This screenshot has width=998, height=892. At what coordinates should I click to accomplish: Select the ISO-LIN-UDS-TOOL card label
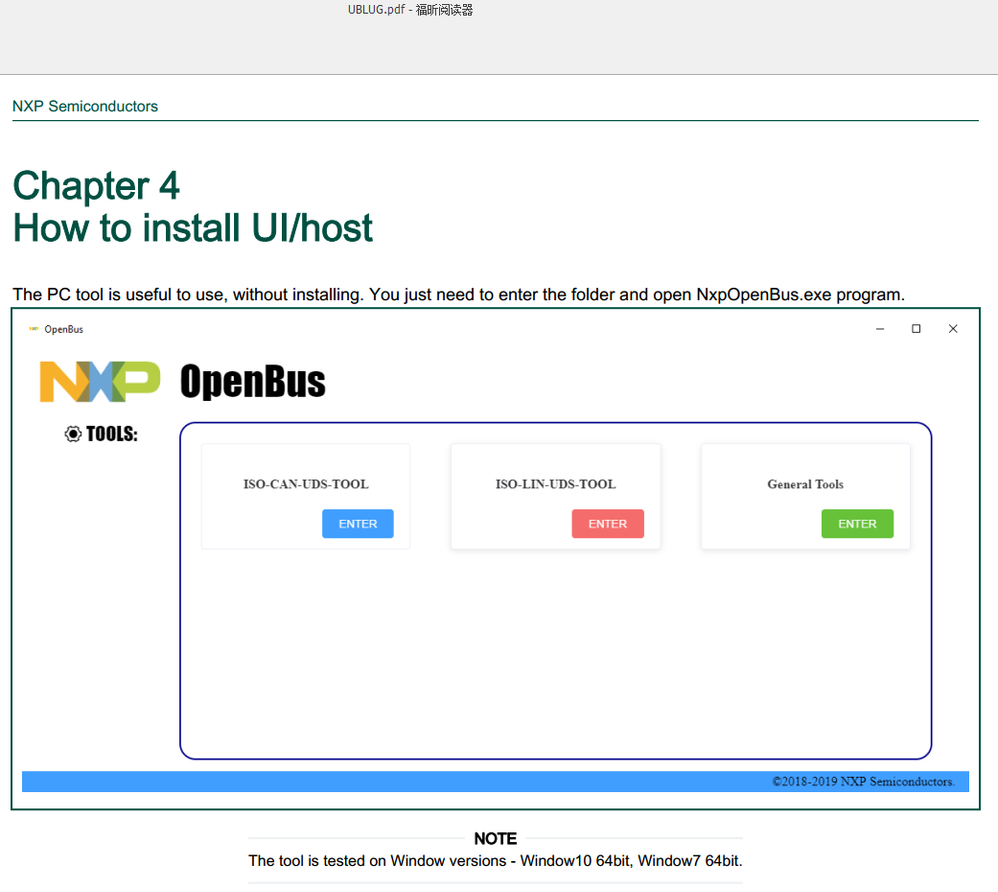click(x=556, y=484)
